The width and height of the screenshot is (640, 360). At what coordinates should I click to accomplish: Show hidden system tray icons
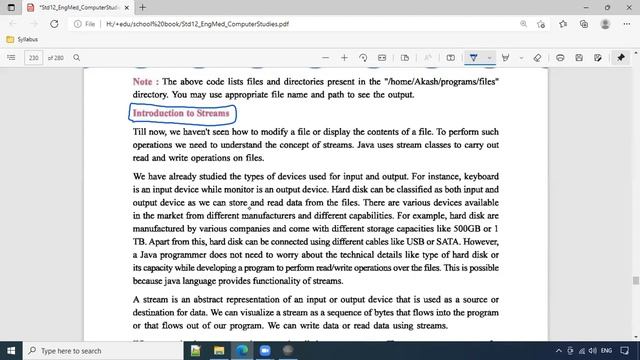pyautogui.click(x=559, y=351)
